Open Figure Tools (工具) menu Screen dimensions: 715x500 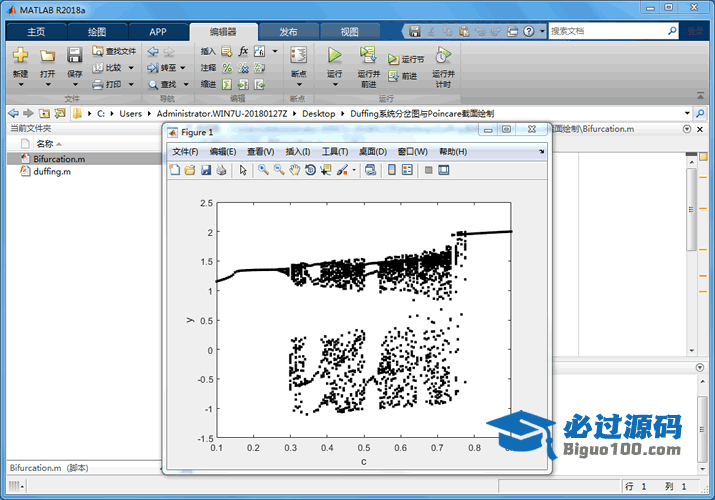(x=335, y=151)
